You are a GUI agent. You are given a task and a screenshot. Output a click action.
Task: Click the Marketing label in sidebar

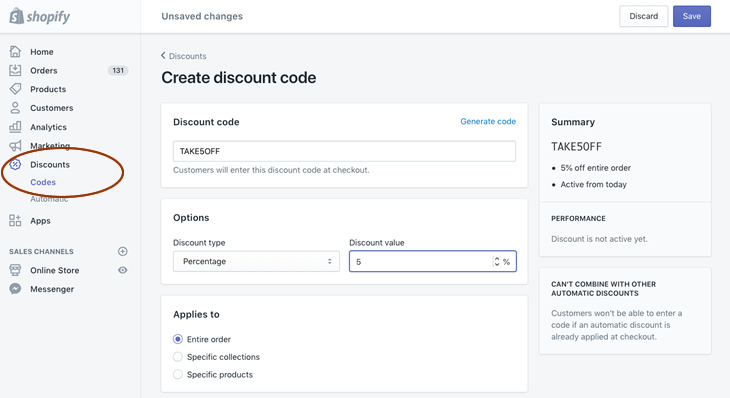click(x=50, y=146)
